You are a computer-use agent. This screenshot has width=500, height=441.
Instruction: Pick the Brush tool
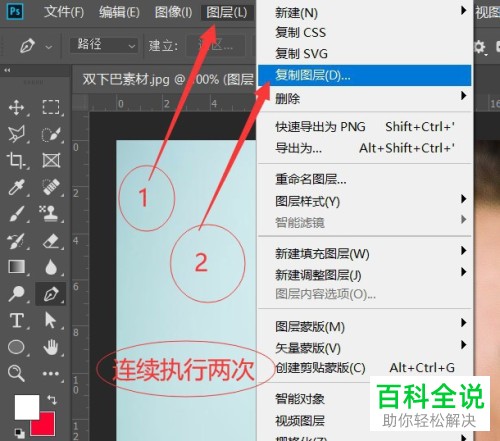[16, 214]
